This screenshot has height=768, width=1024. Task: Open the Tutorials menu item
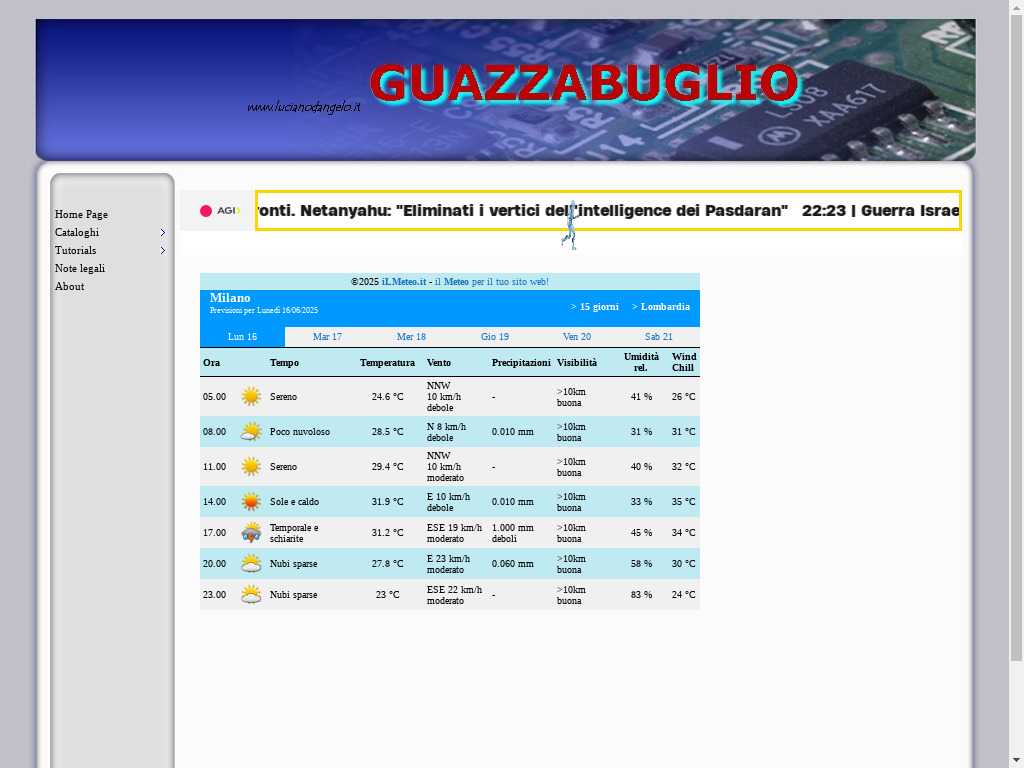coord(76,251)
